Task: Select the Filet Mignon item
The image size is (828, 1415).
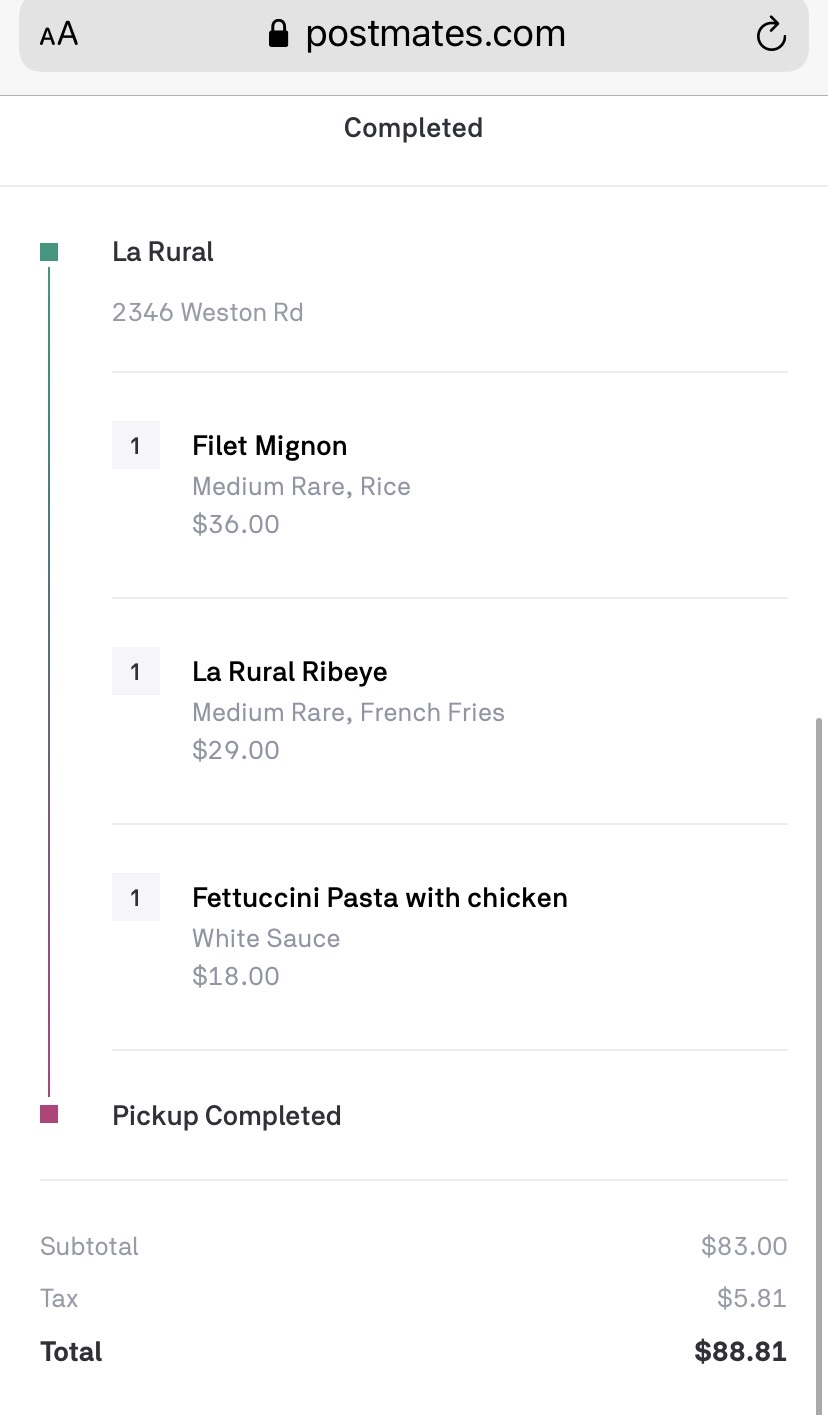Action: click(270, 446)
